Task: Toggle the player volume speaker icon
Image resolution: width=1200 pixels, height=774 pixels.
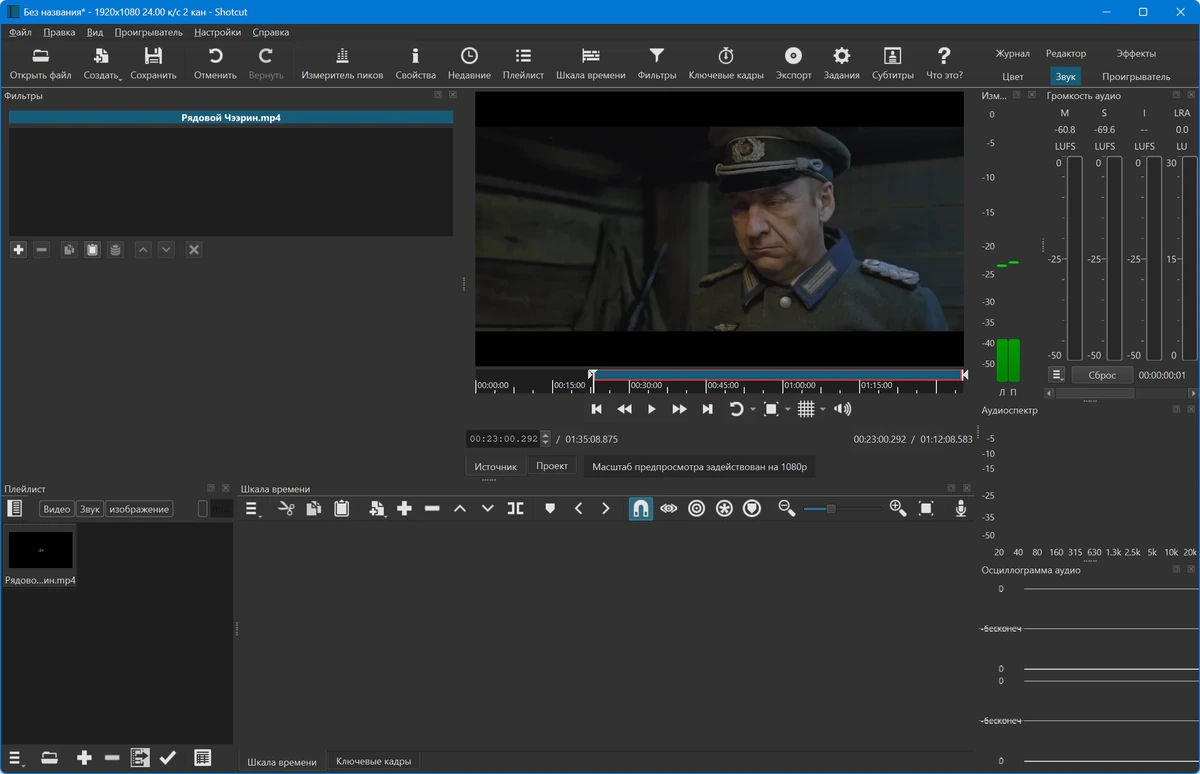Action: point(843,409)
